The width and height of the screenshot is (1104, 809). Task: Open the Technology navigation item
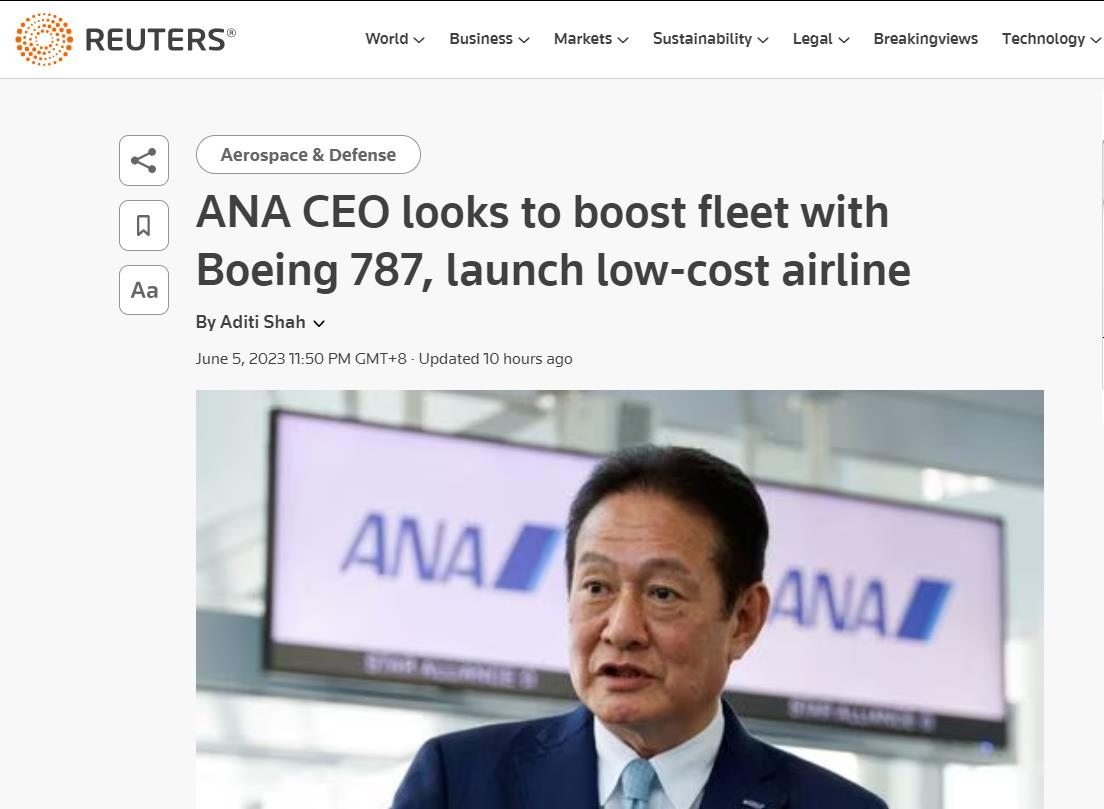(1043, 39)
